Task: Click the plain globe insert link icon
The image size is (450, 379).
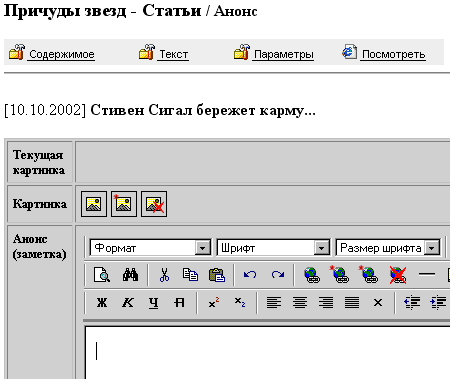Action: point(312,275)
